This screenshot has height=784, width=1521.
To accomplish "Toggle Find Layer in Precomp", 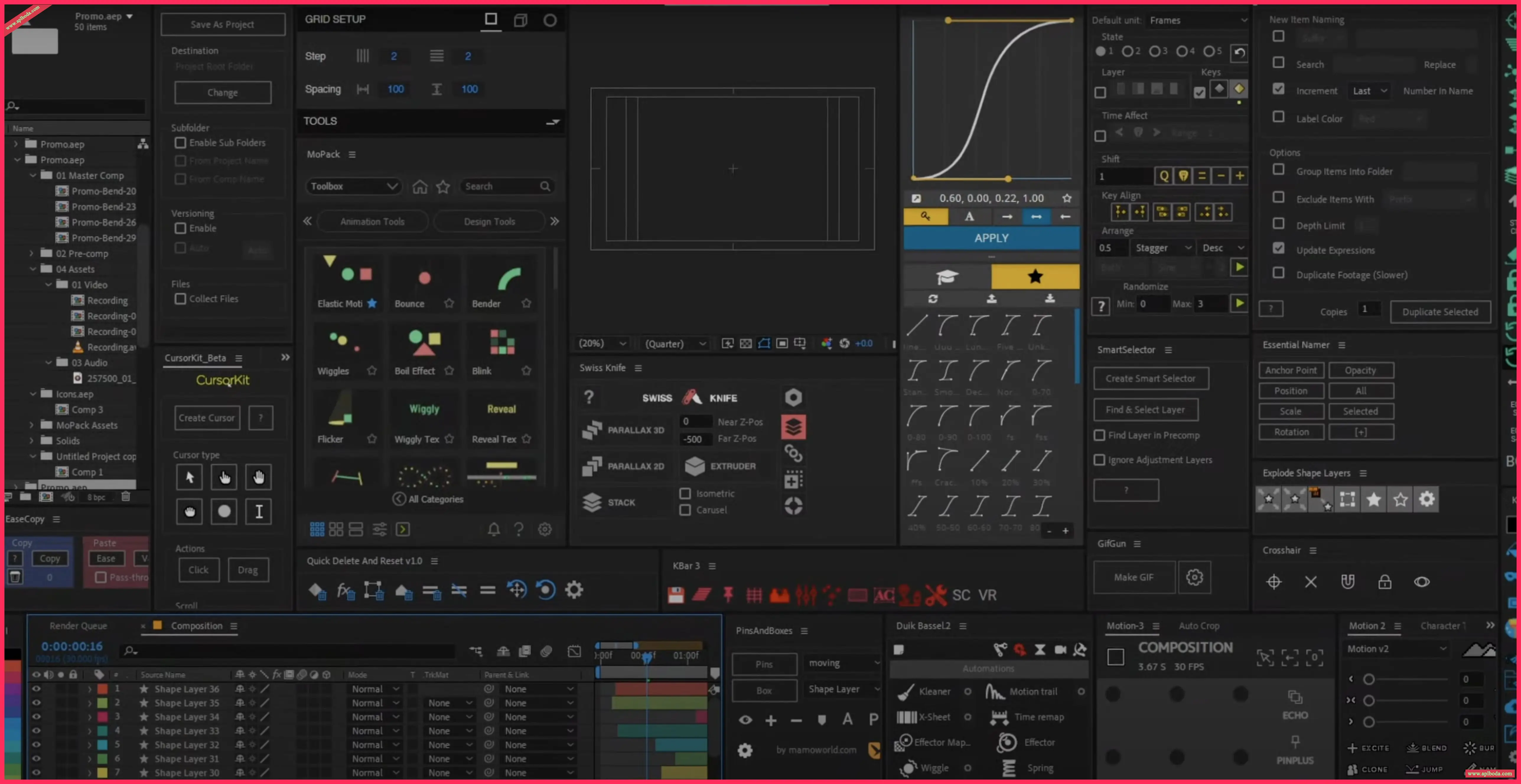I will tap(1100, 435).
